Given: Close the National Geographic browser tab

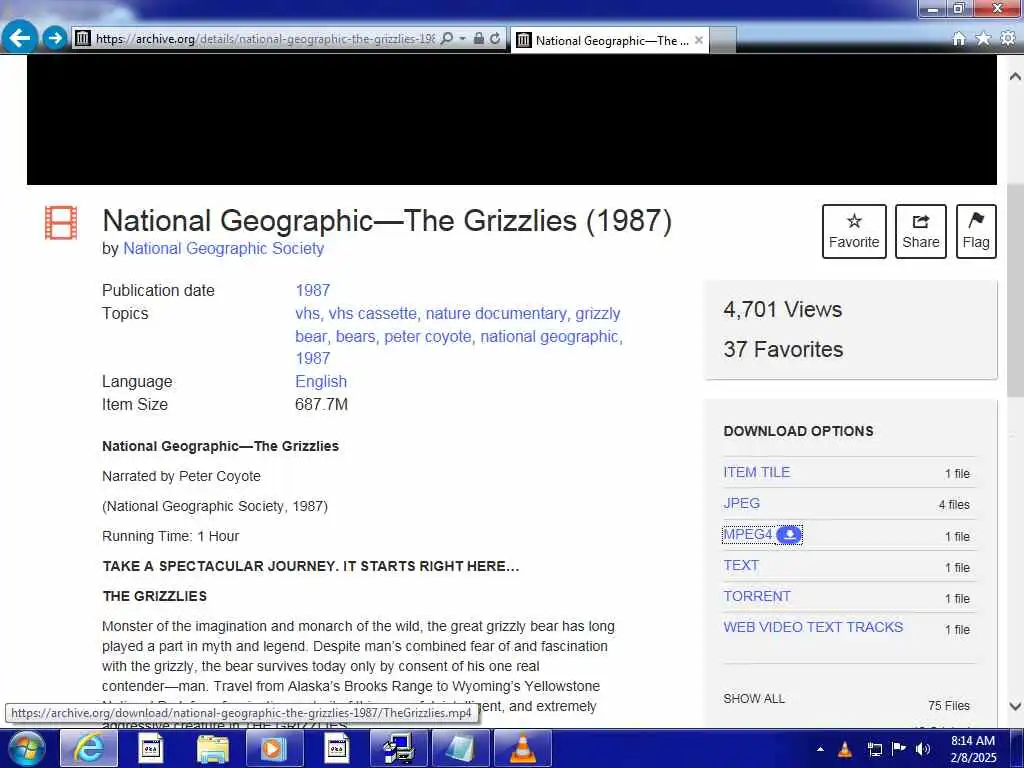Looking at the screenshot, I should pos(699,40).
